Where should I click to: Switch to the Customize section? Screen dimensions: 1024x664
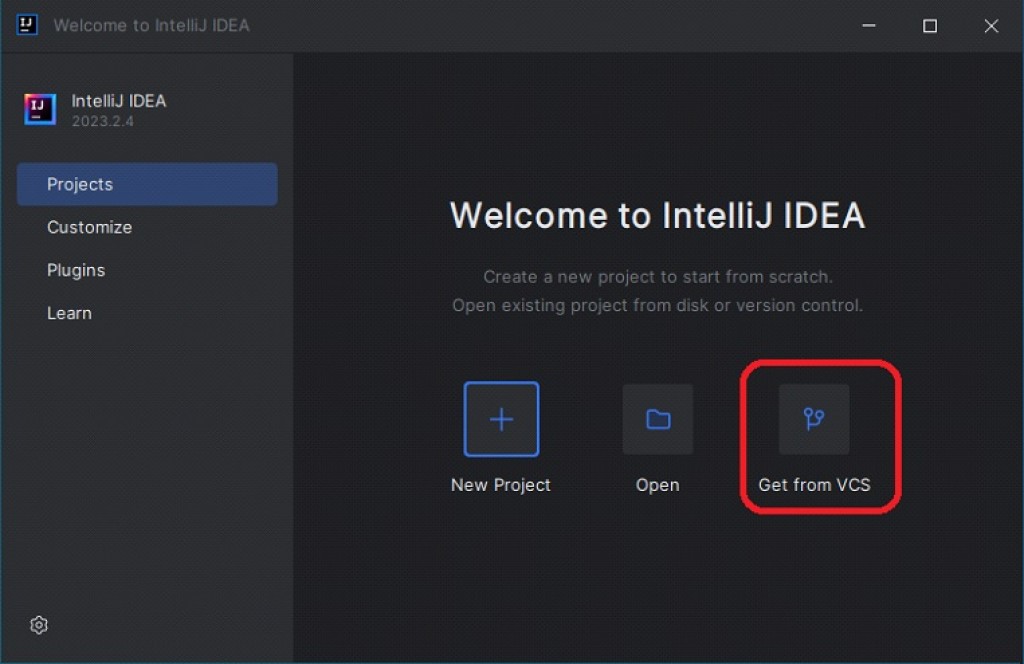(89, 227)
